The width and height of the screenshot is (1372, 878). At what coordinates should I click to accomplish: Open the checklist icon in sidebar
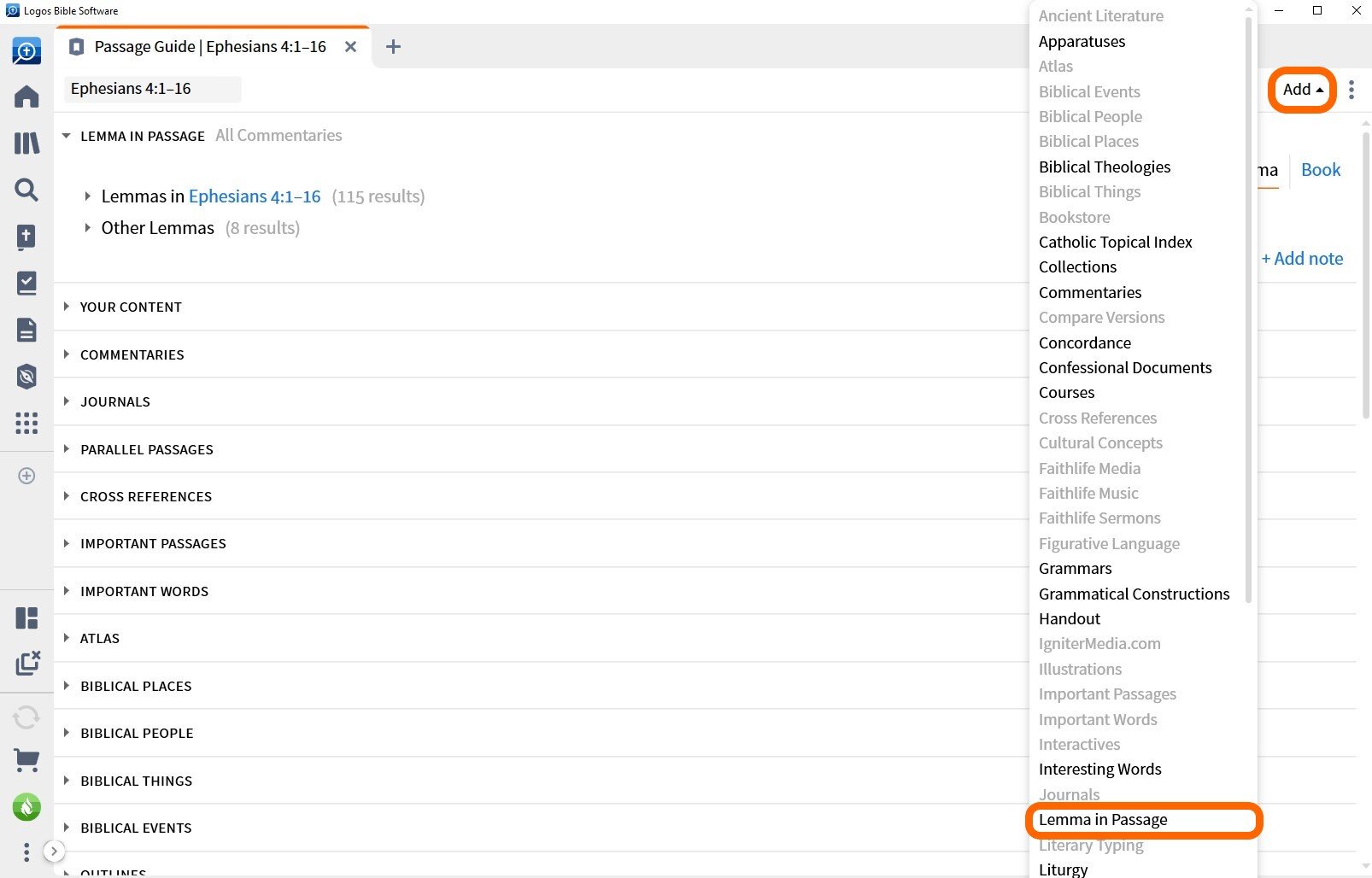pos(26,283)
